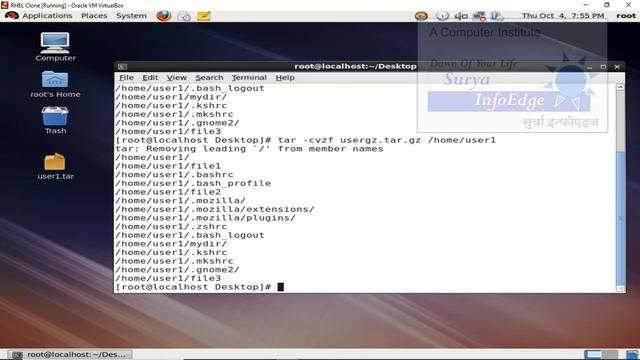
Task: Close the terminal window
Action: (617, 67)
